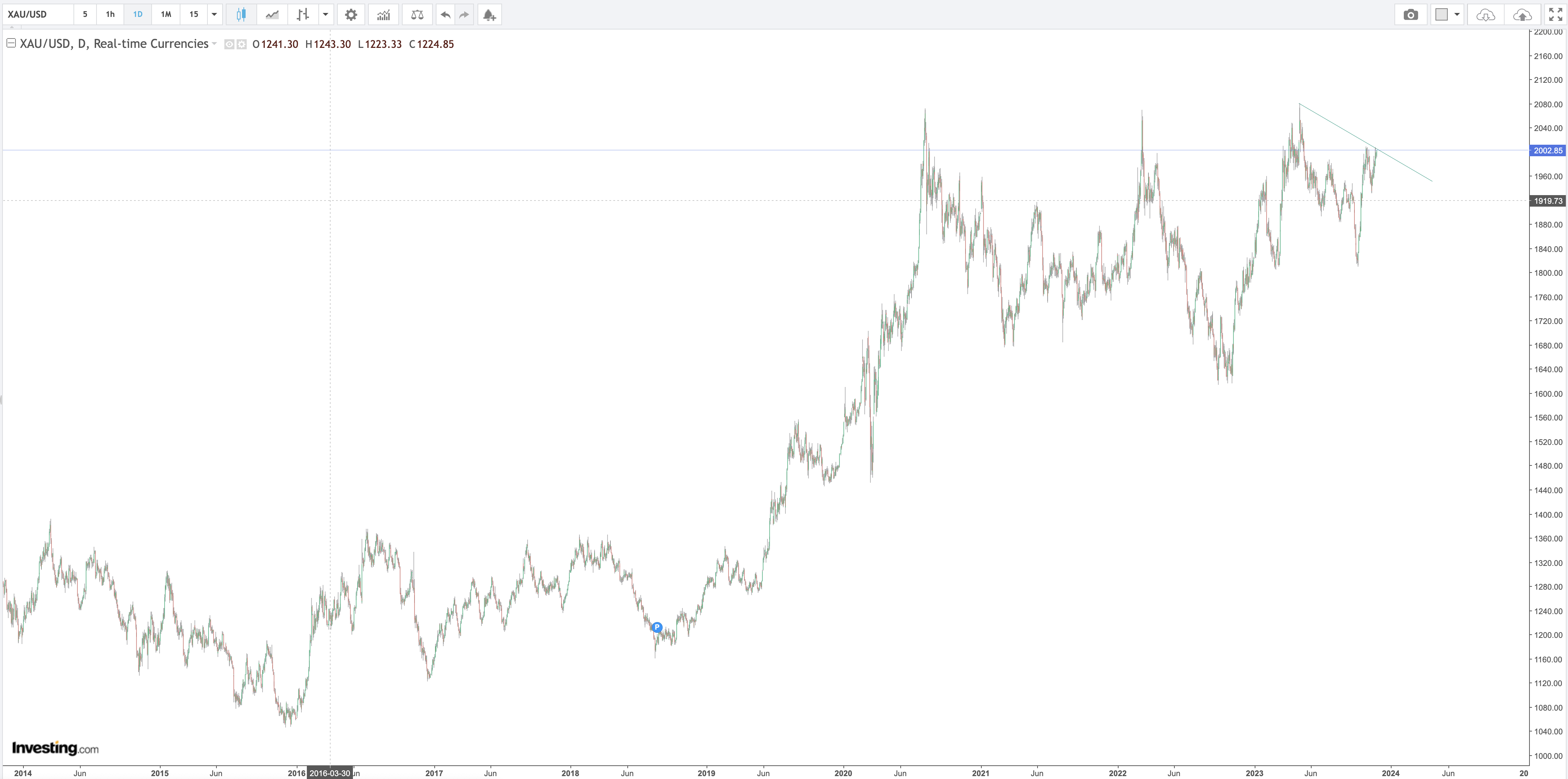Click the XAU/USD, D, Real-time Currencies title
Image resolution: width=1568 pixels, height=779 pixels.
(114, 44)
